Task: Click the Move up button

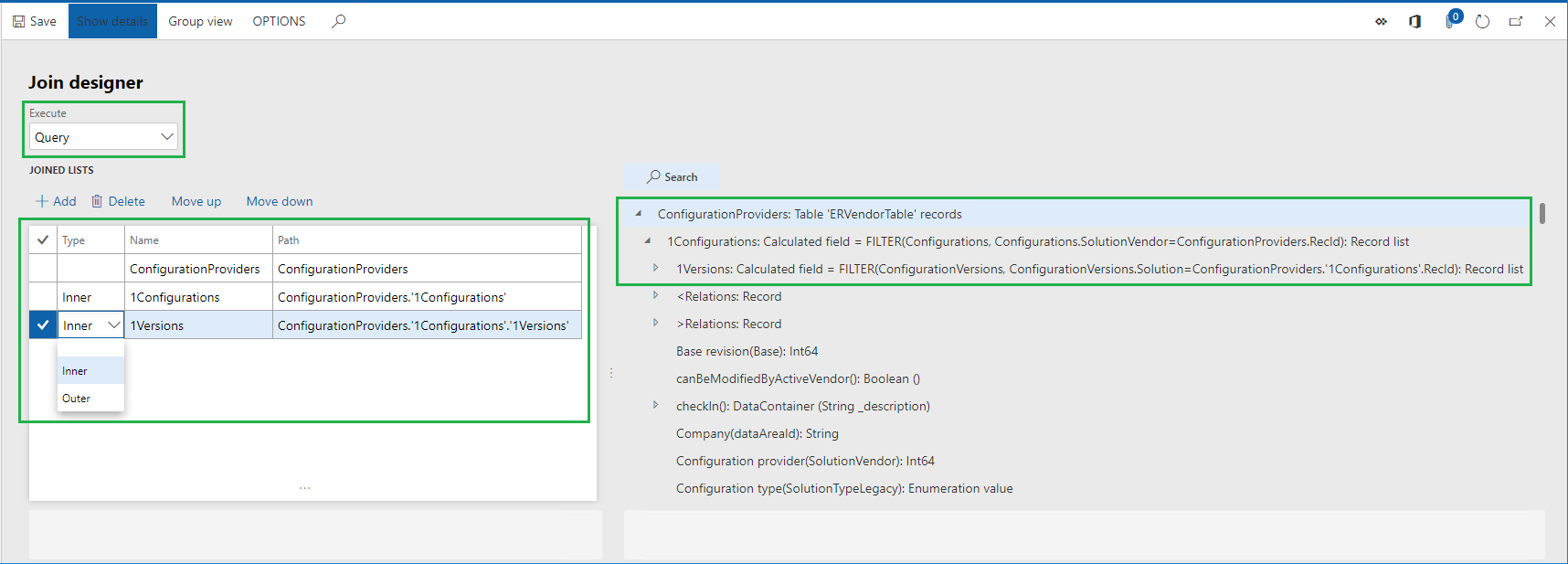Action: [x=196, y=201]
